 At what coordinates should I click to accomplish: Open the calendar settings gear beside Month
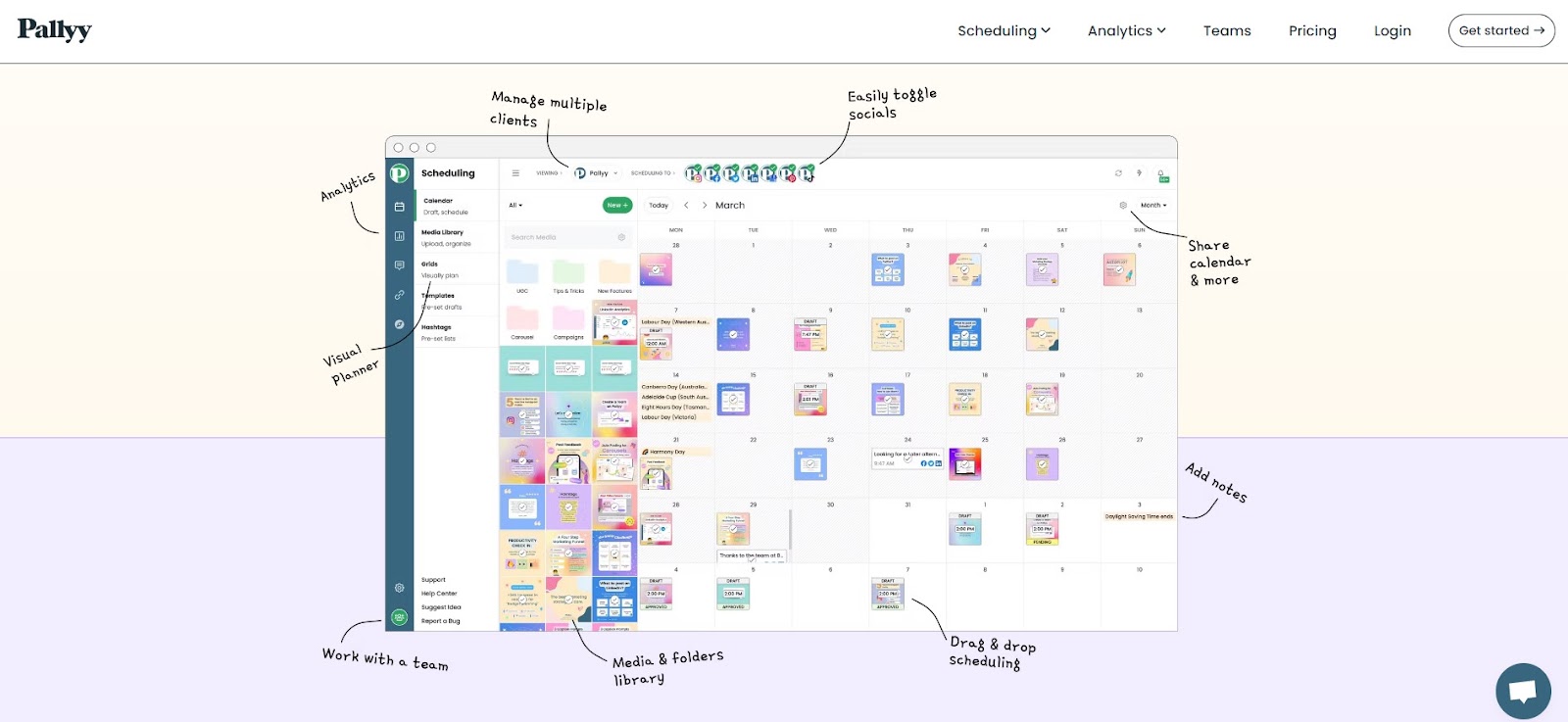click(x=1123, y=206)
